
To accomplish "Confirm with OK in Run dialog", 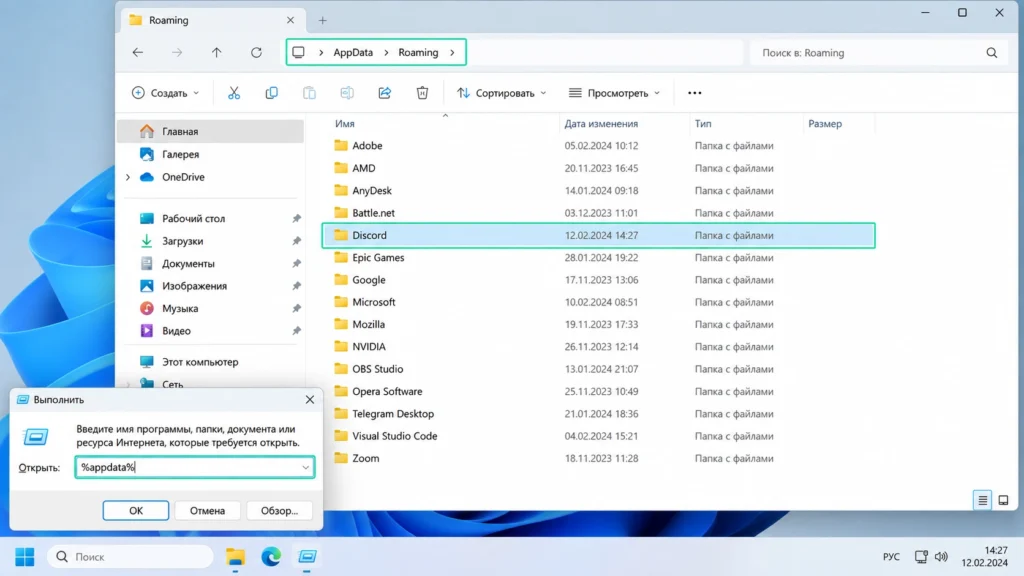I will pos(136,511).
